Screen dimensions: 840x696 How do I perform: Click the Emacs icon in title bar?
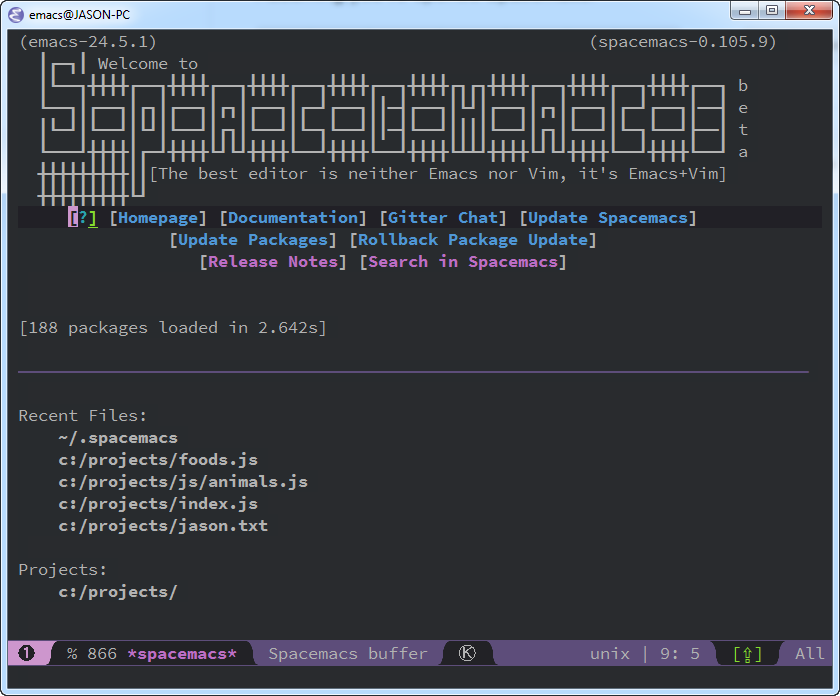[16, 14]
